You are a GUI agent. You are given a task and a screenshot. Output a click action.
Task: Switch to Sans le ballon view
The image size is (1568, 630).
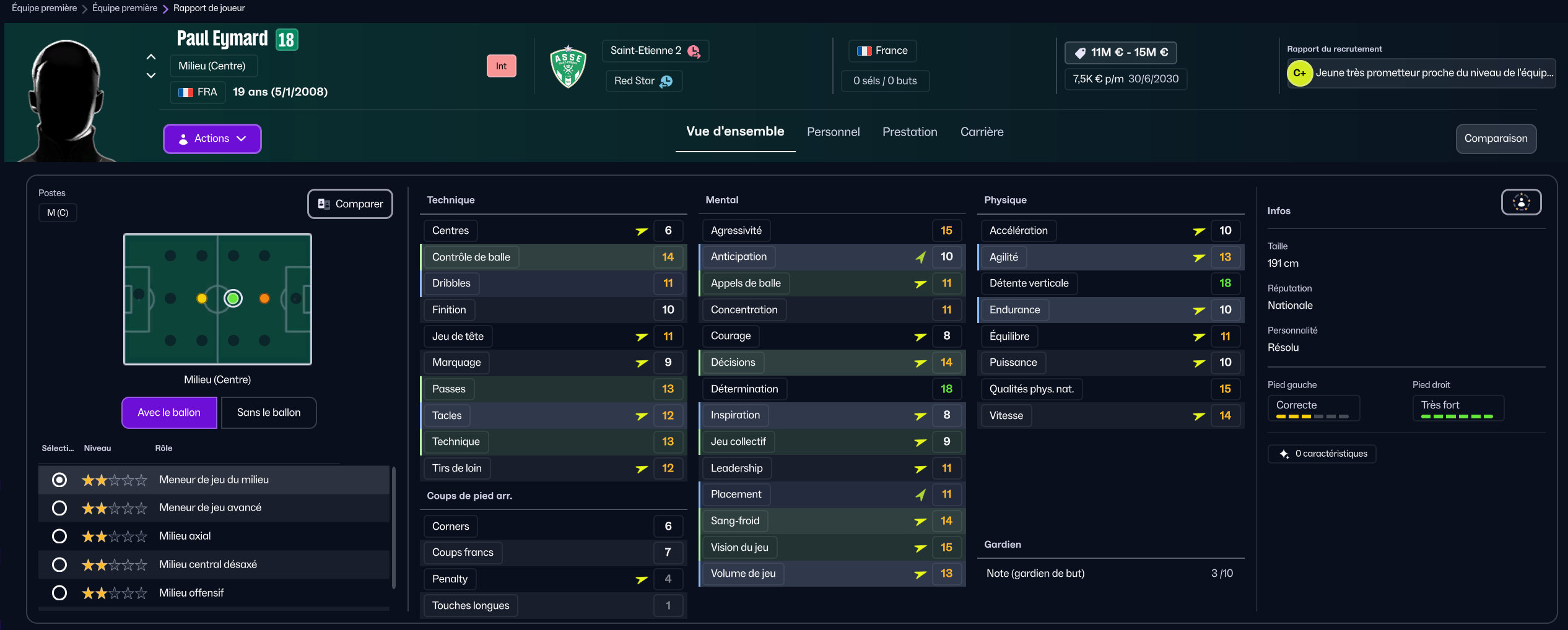pyautogui.click(x=268, y=413)
